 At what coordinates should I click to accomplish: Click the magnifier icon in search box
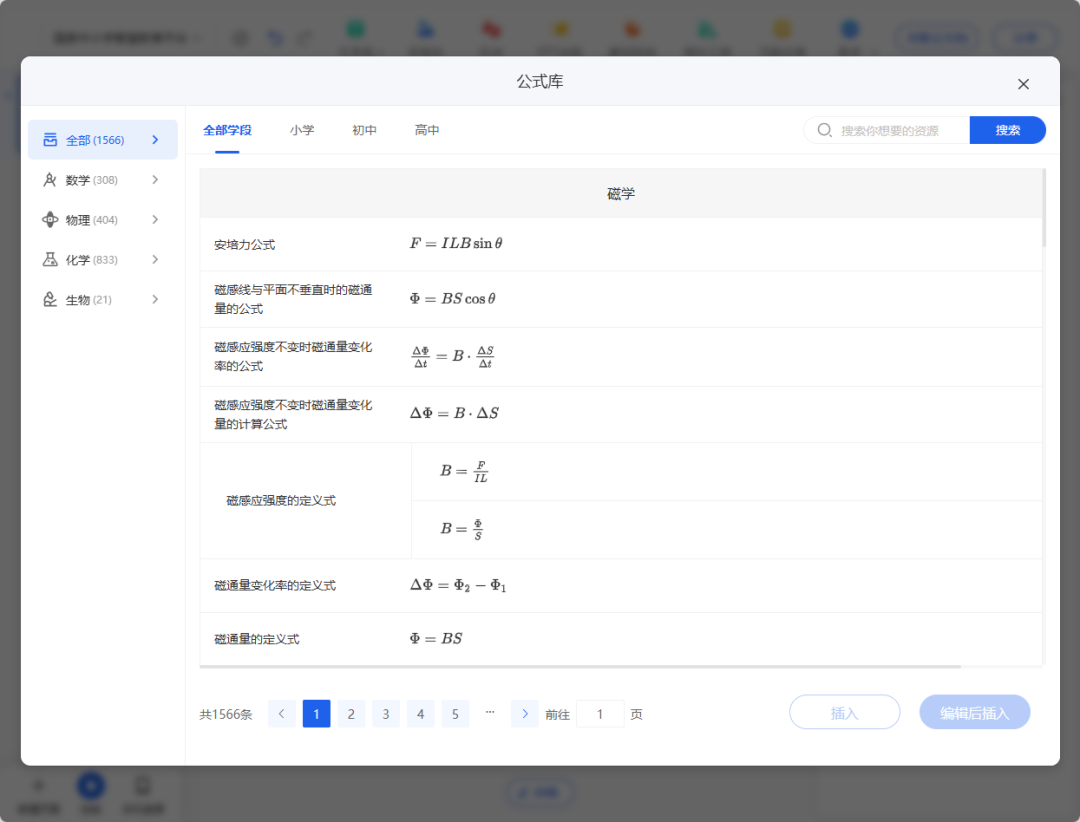[824, 130]
